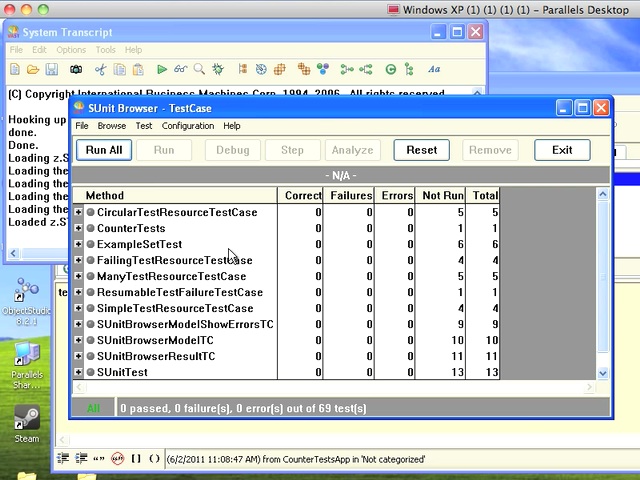Expand FailingTestResourceTestCase row

[x=78, y=260]
